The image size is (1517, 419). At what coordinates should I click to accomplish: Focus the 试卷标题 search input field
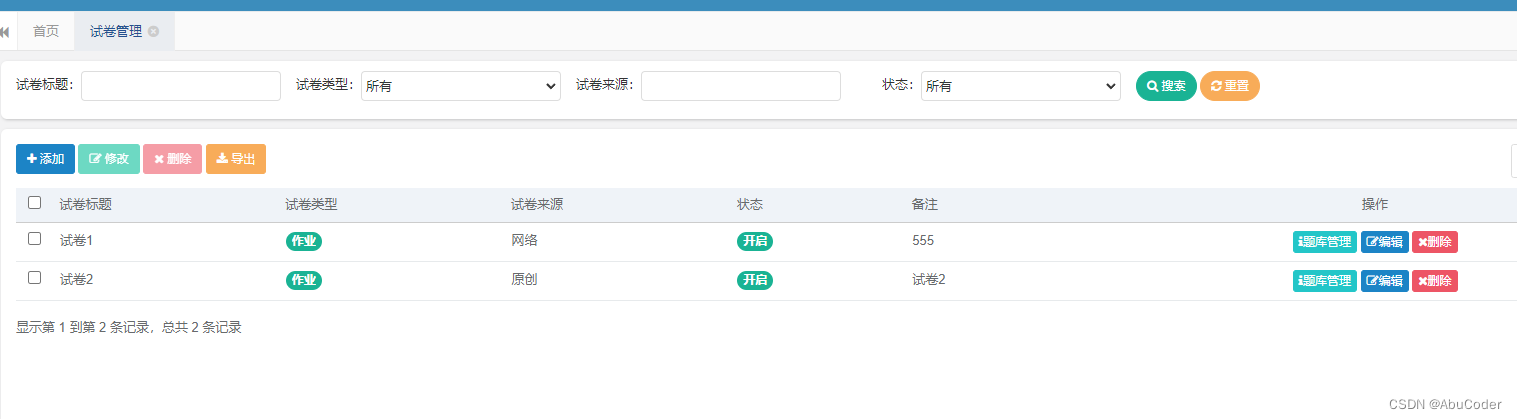tap(181, 86)
